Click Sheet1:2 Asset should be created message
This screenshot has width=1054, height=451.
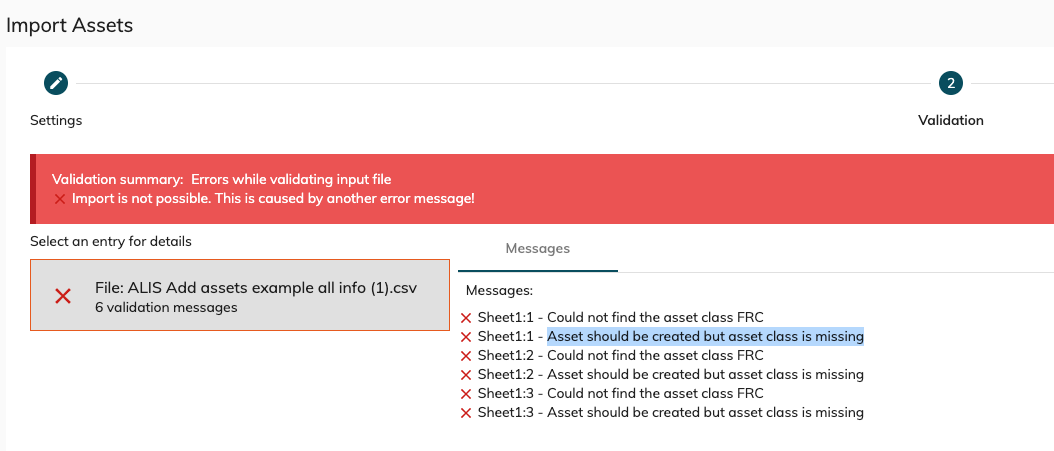coord(670,375)
